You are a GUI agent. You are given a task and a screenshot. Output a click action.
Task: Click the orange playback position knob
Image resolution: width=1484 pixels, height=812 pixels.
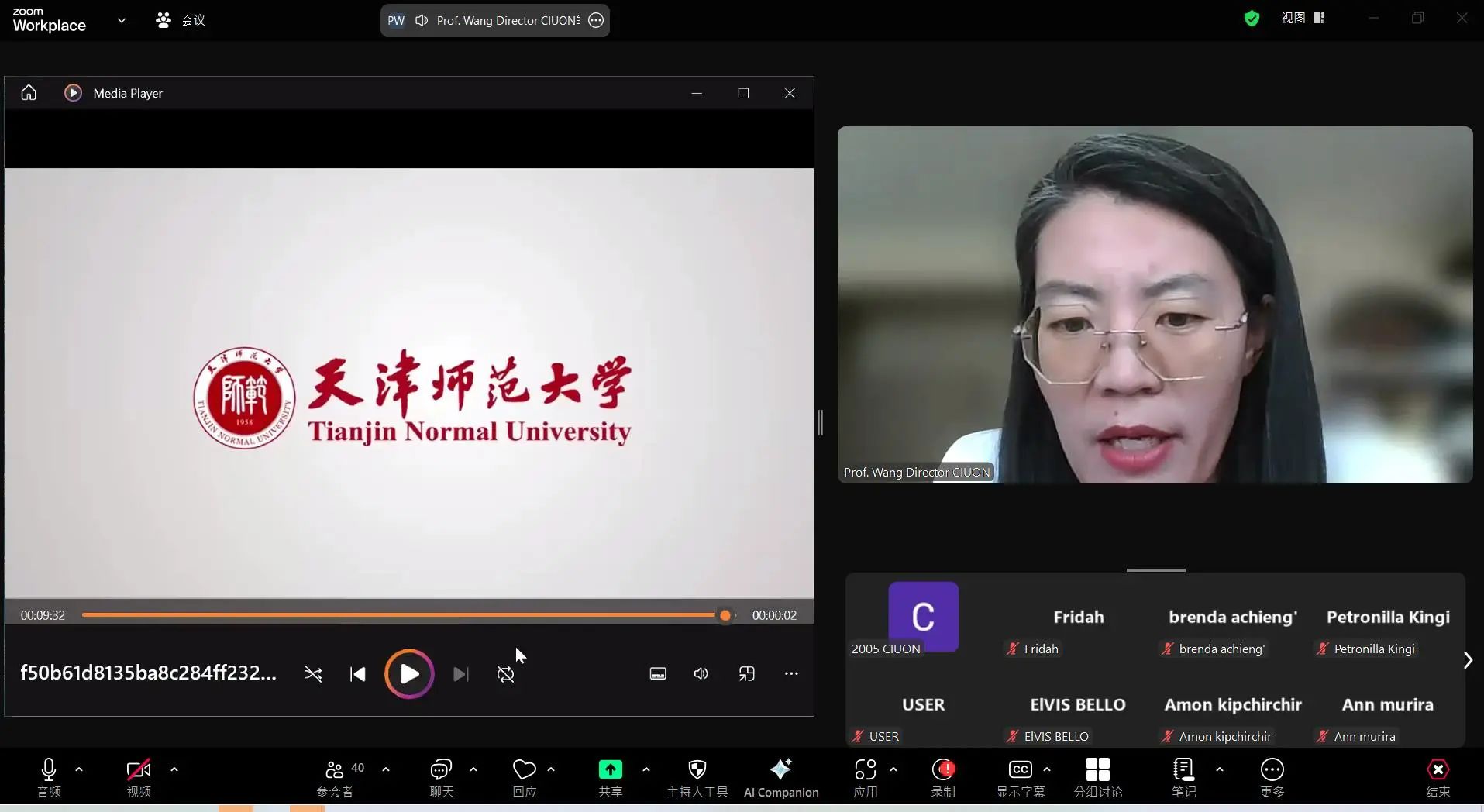[x=725, y=615]
